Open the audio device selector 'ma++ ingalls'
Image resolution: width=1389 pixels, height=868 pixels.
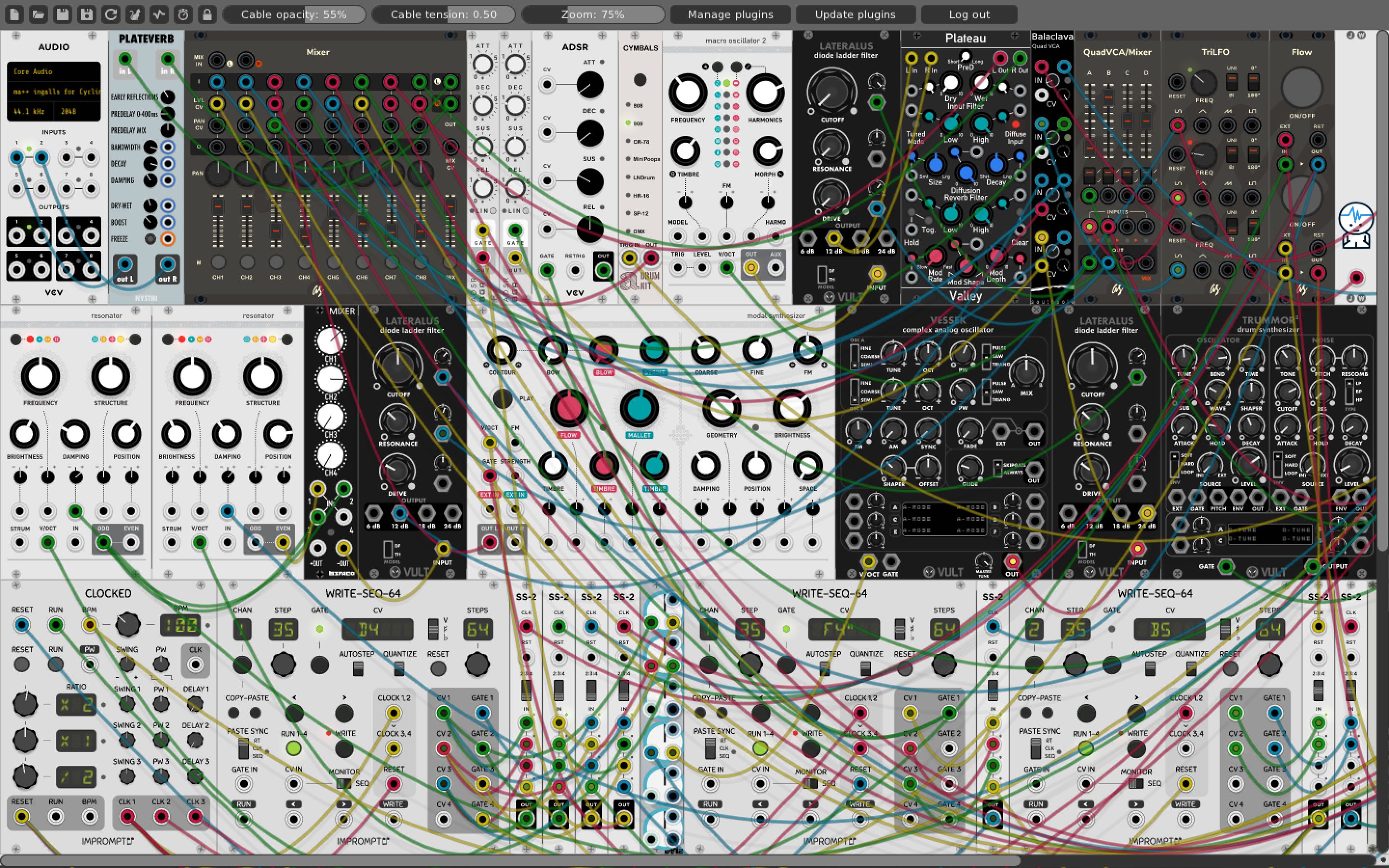click(x=54, y=91)
